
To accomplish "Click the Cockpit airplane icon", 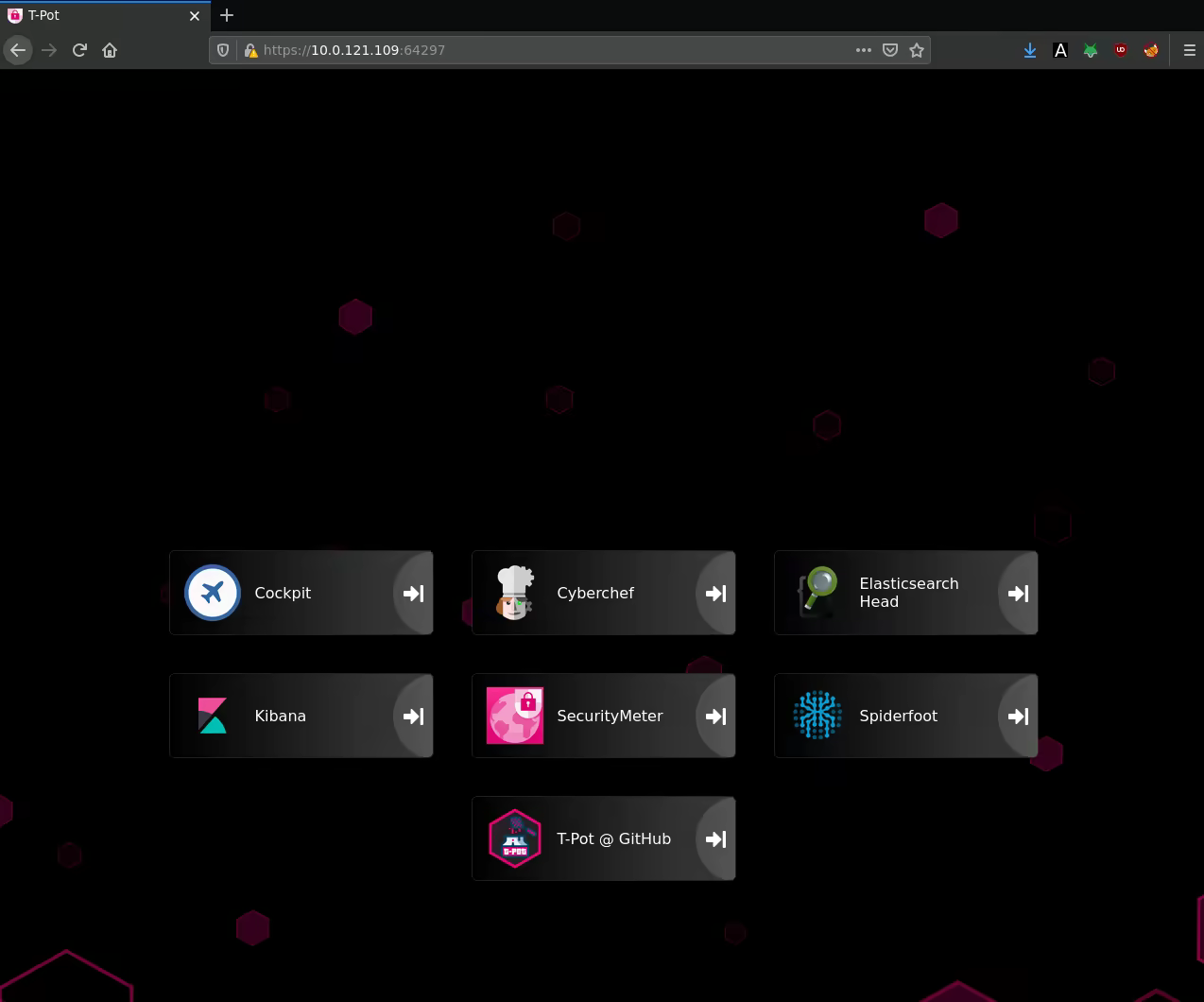I will click(x=213, y=593).
